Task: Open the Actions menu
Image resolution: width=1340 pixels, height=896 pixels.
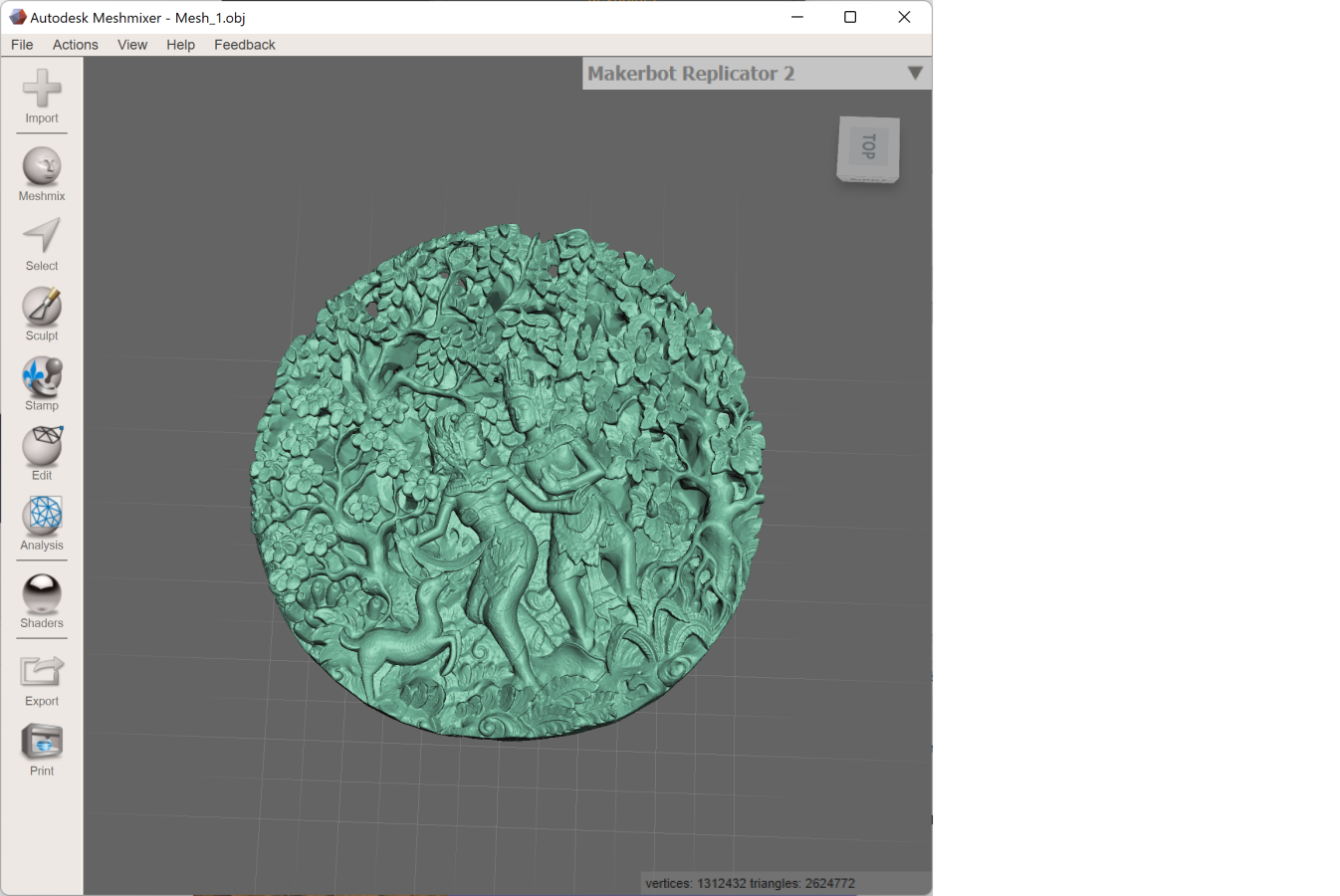Action: click(x=76, y=45)
